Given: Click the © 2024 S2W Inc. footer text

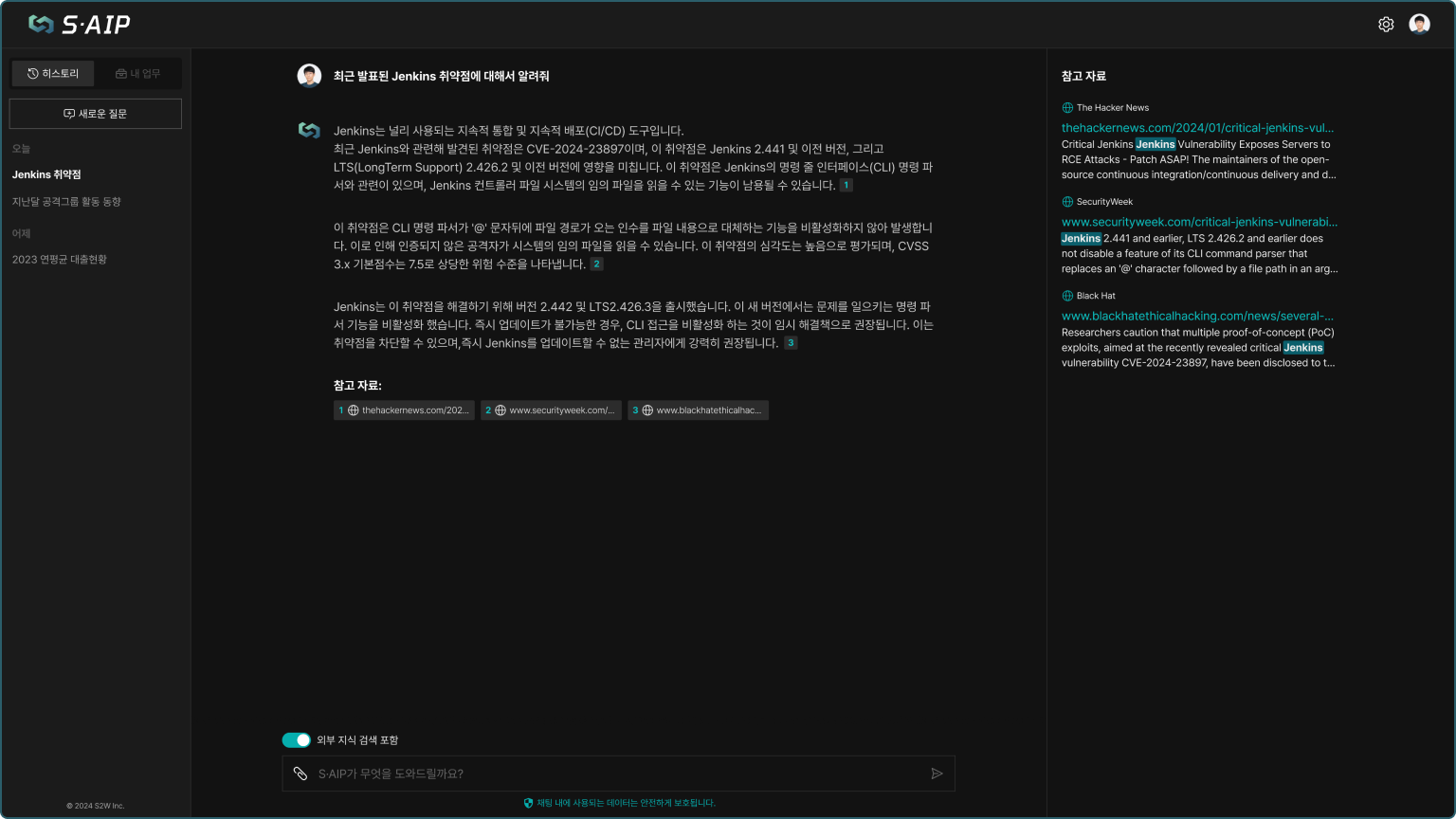Looking at the screenshot, I should pyautogui.click(x=95, y=806).
